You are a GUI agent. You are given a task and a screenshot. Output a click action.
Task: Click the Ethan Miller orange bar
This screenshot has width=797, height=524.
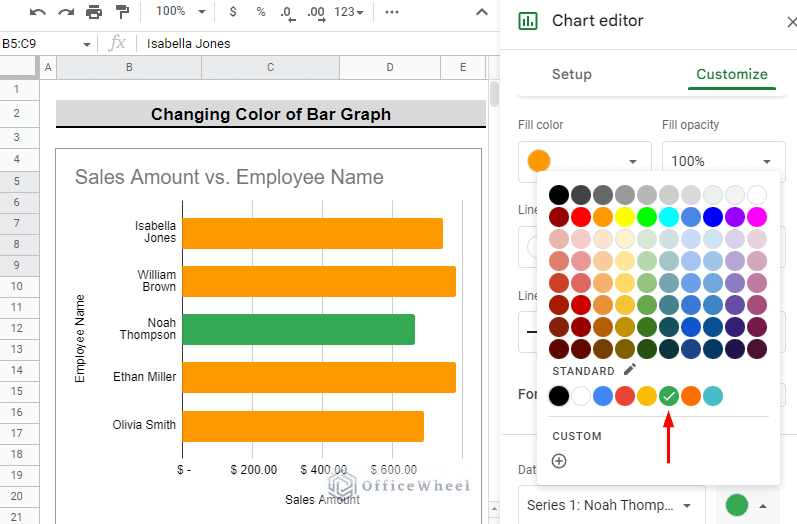point(319,377)
